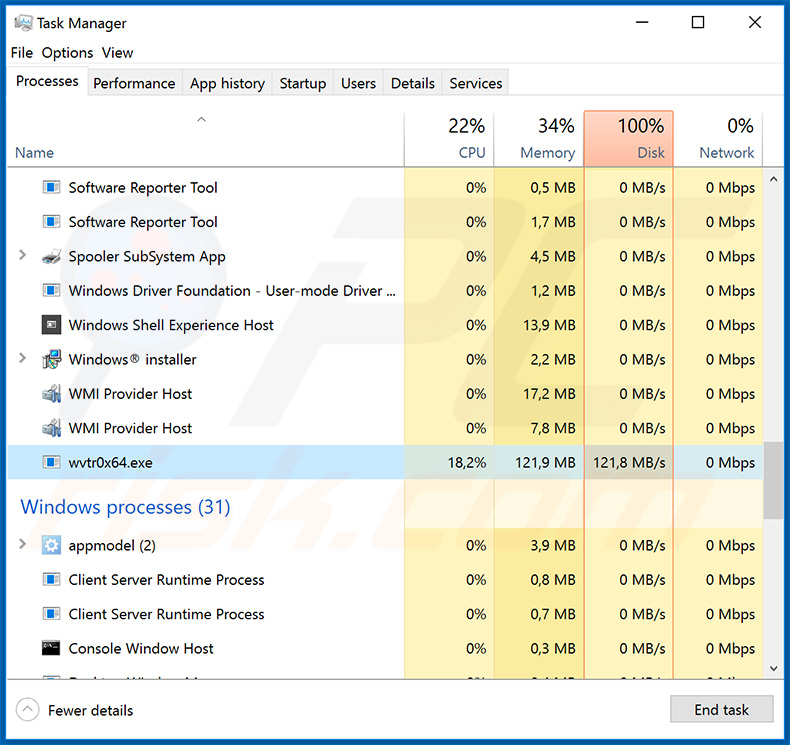Expand the appmodel (2) group
Image resolution: width=790 pixels, height=745 pixels.
tap(22, 544)
